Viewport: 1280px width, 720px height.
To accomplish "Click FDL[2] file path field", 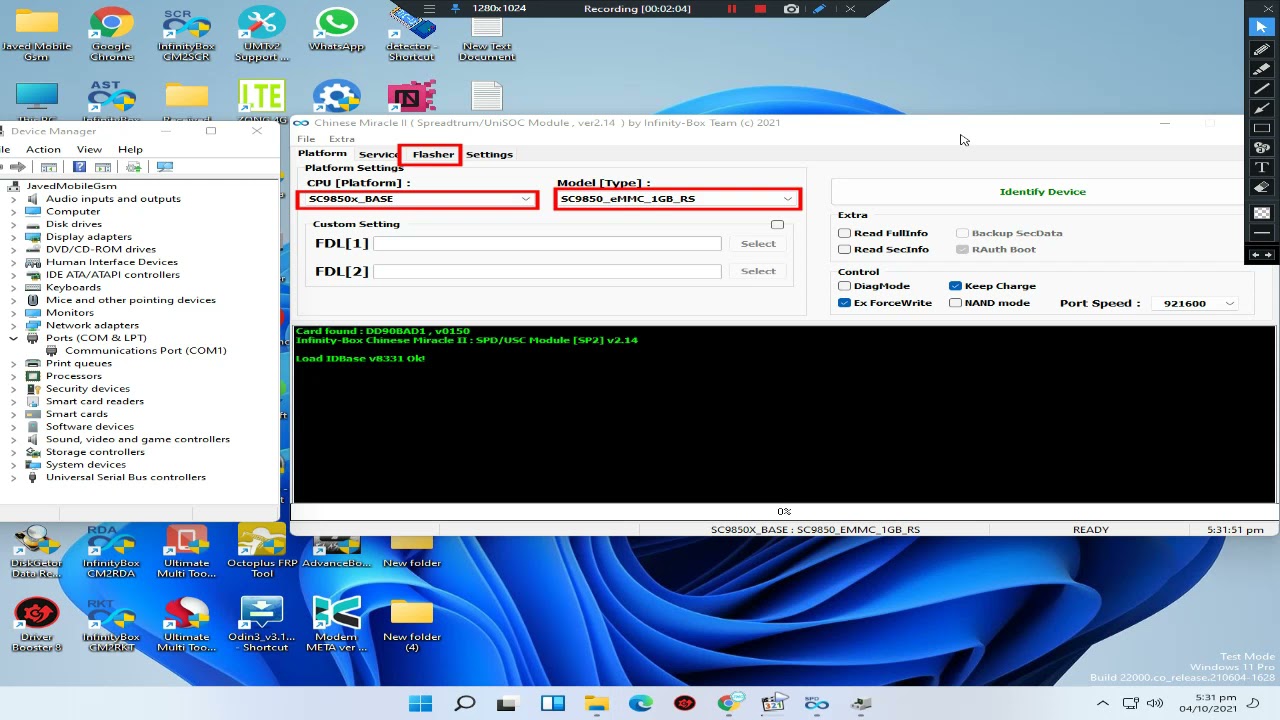I will [x=547, y=271].
